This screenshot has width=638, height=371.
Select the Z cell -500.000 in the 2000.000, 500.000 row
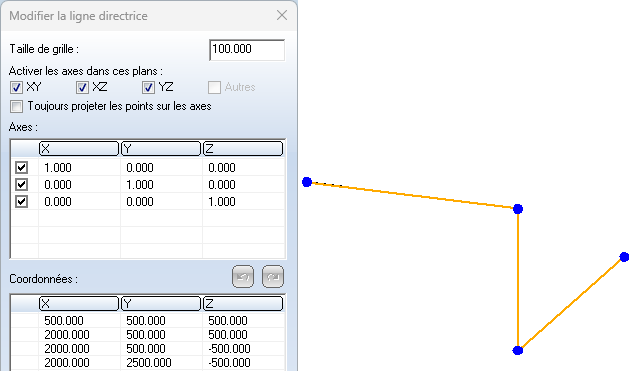[243, 349]
